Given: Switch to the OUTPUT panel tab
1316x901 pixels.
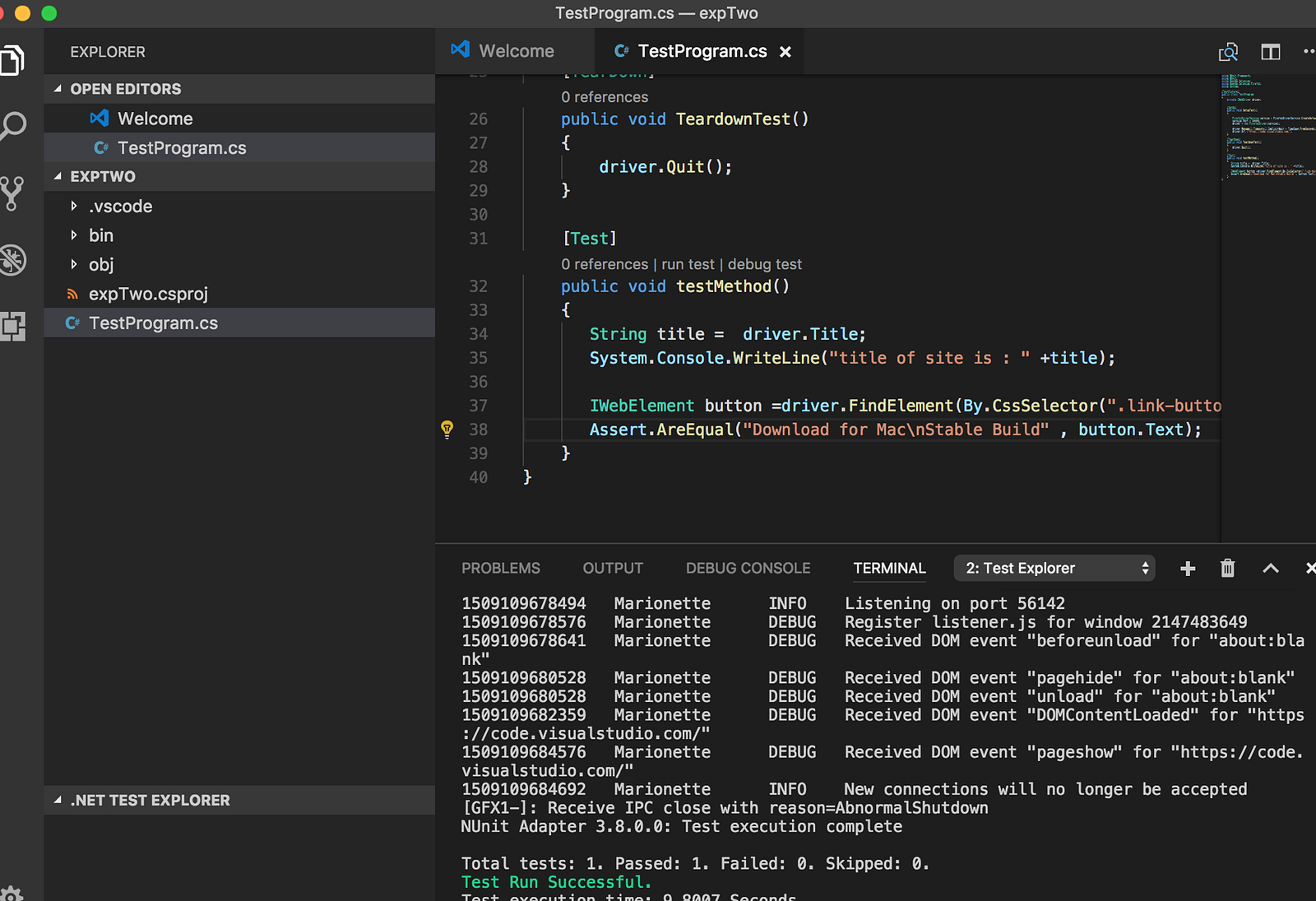Looking at the screenshot, I should pos(613,568).
